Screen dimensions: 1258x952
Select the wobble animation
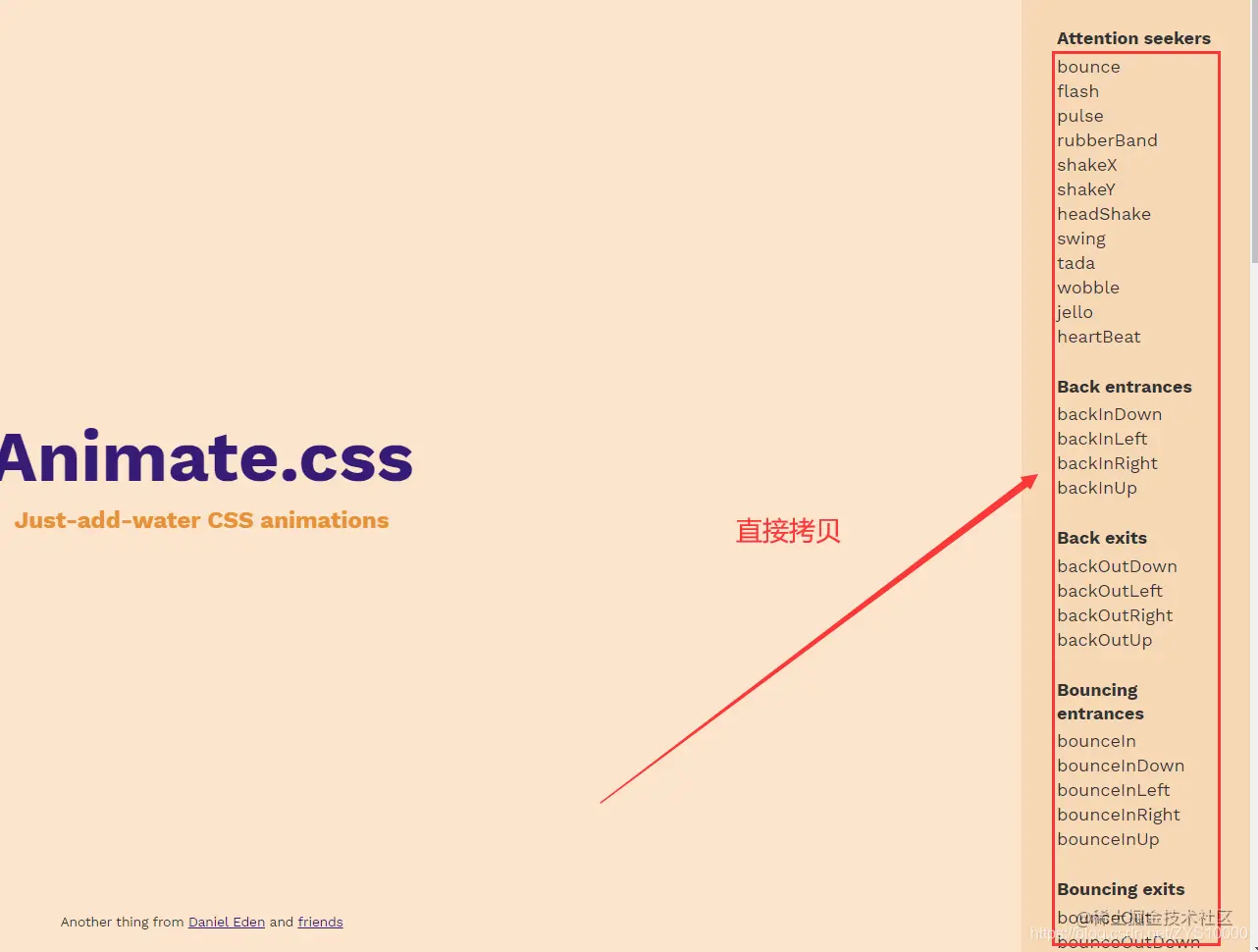pos(1088,288)
